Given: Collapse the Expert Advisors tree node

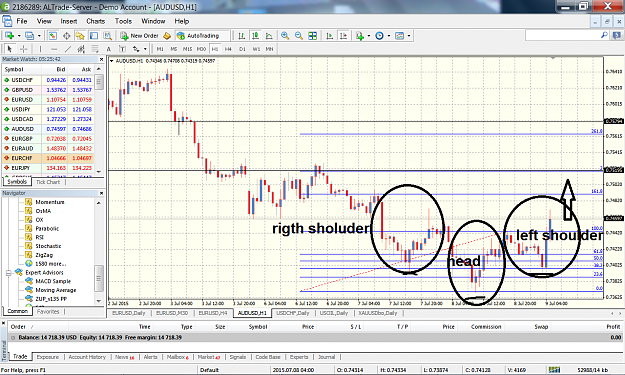Looking at the screenshot, I should 9,273.
